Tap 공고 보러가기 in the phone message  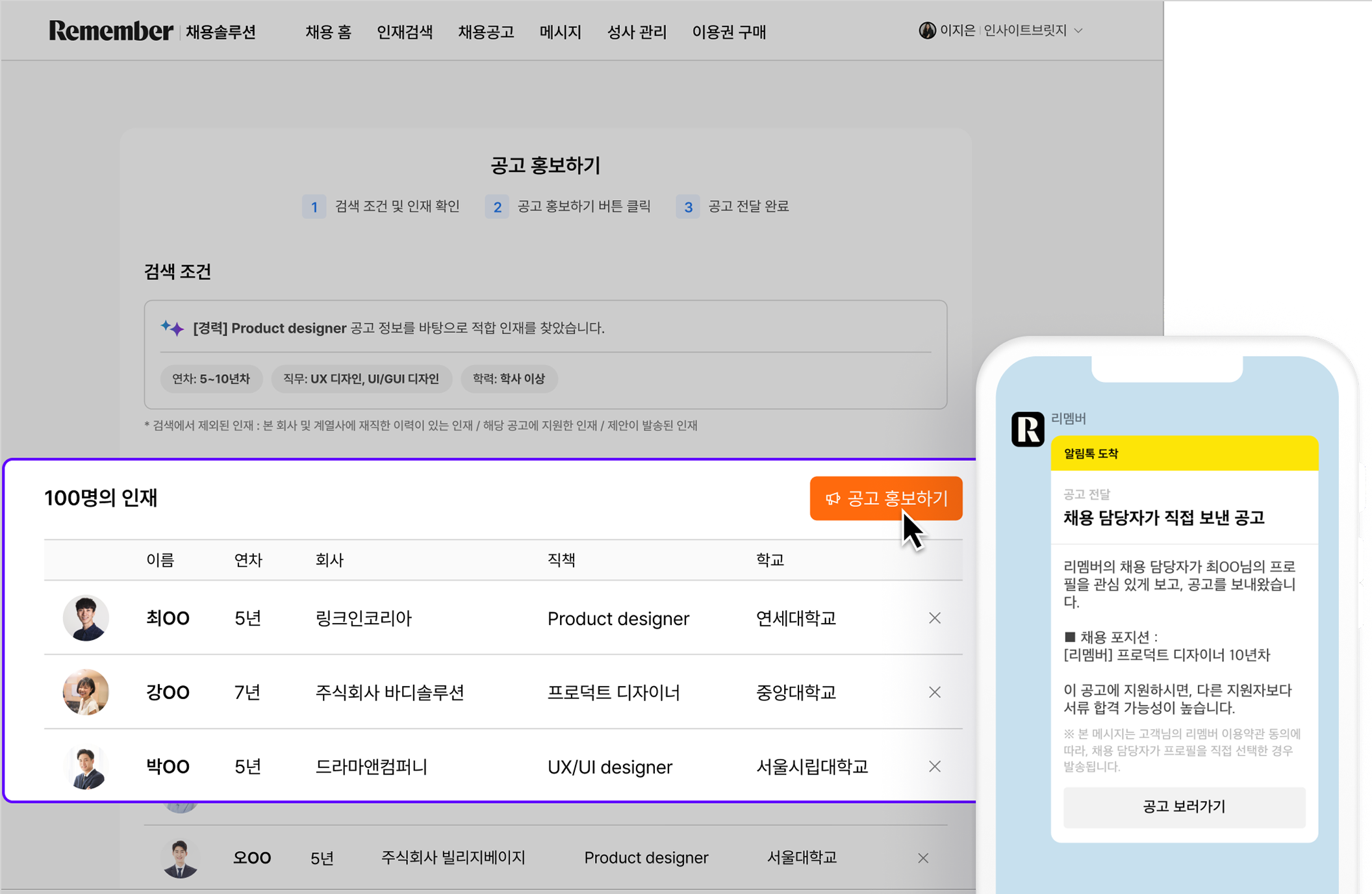click(1184, 807)
